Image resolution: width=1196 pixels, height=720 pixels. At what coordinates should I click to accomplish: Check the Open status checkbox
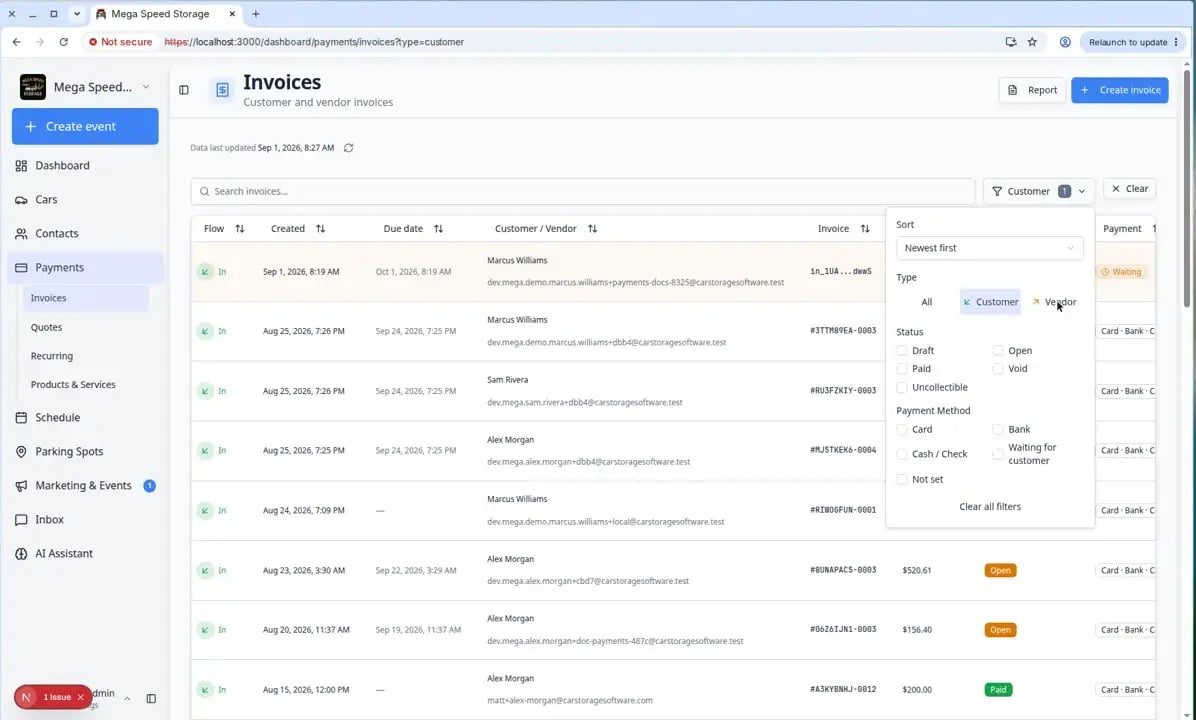998,351
